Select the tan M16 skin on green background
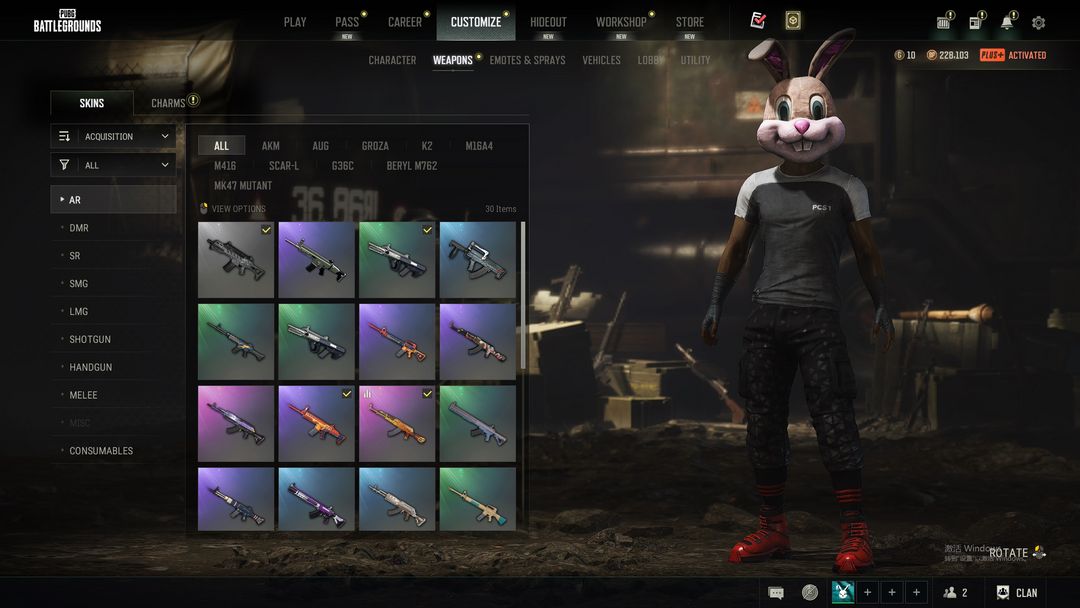The height and width of the screenshot is (608, 1080). (477, 499)
